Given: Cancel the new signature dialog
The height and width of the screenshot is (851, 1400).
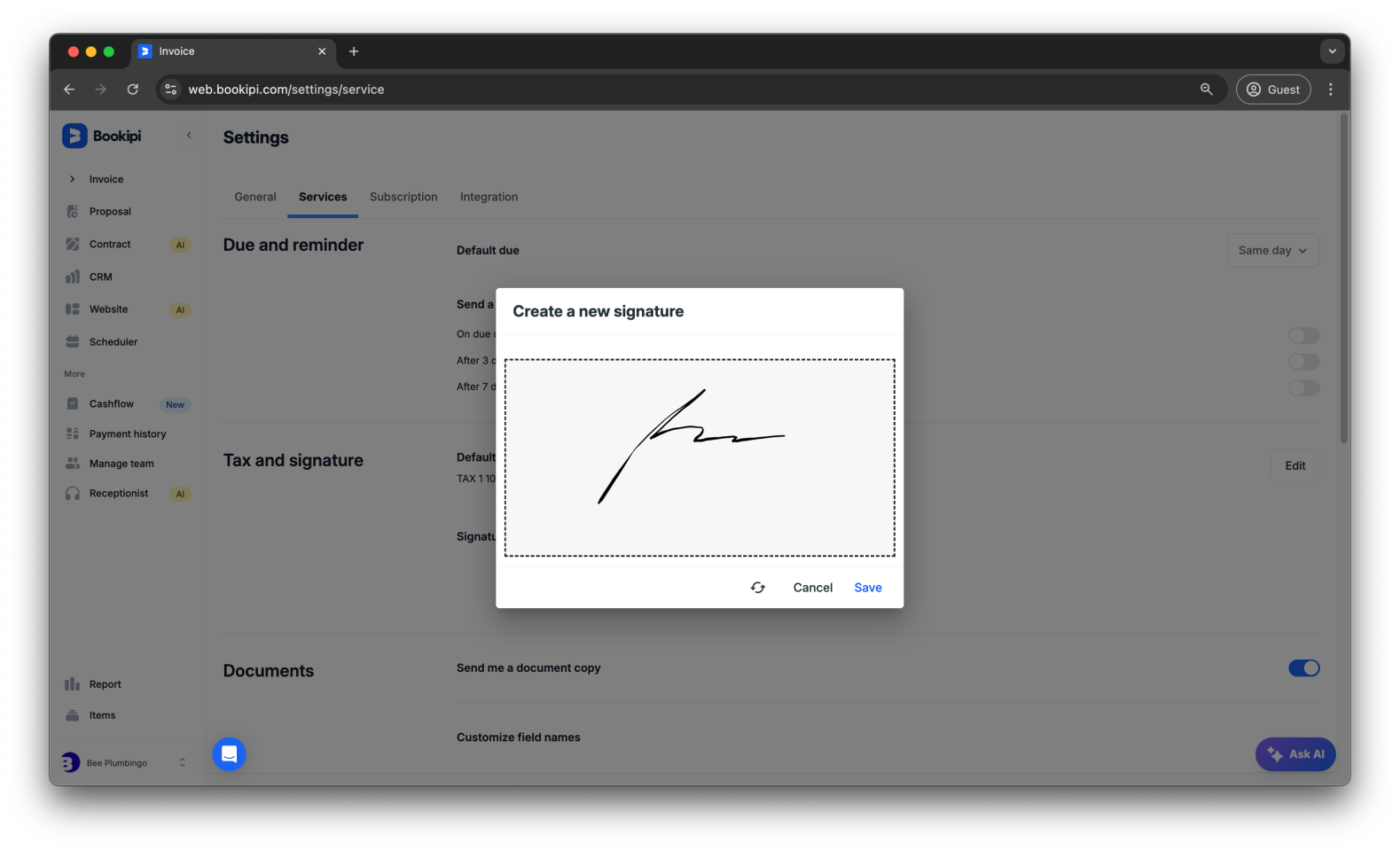Looking at the screenshot, I should click(x=813, y=588).
